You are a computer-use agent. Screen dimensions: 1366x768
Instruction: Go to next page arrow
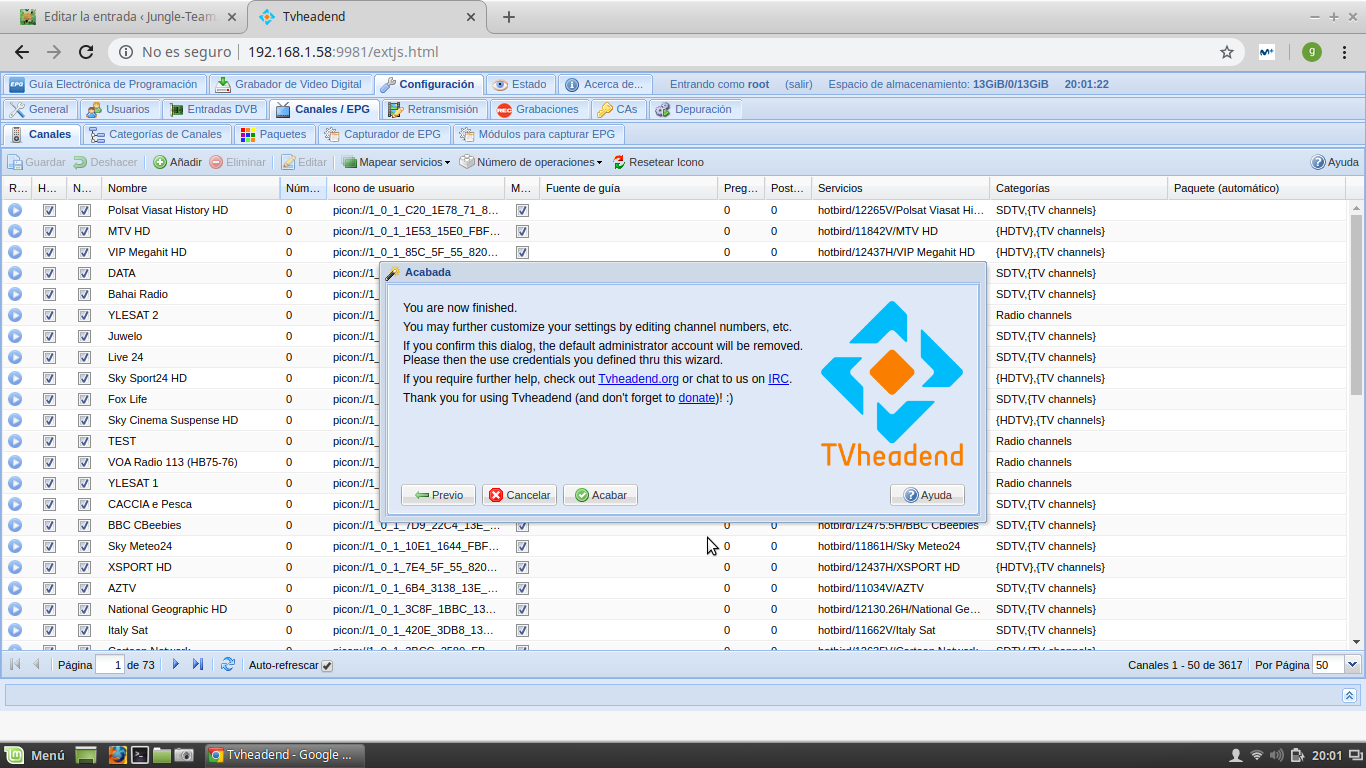pos(176,665)
